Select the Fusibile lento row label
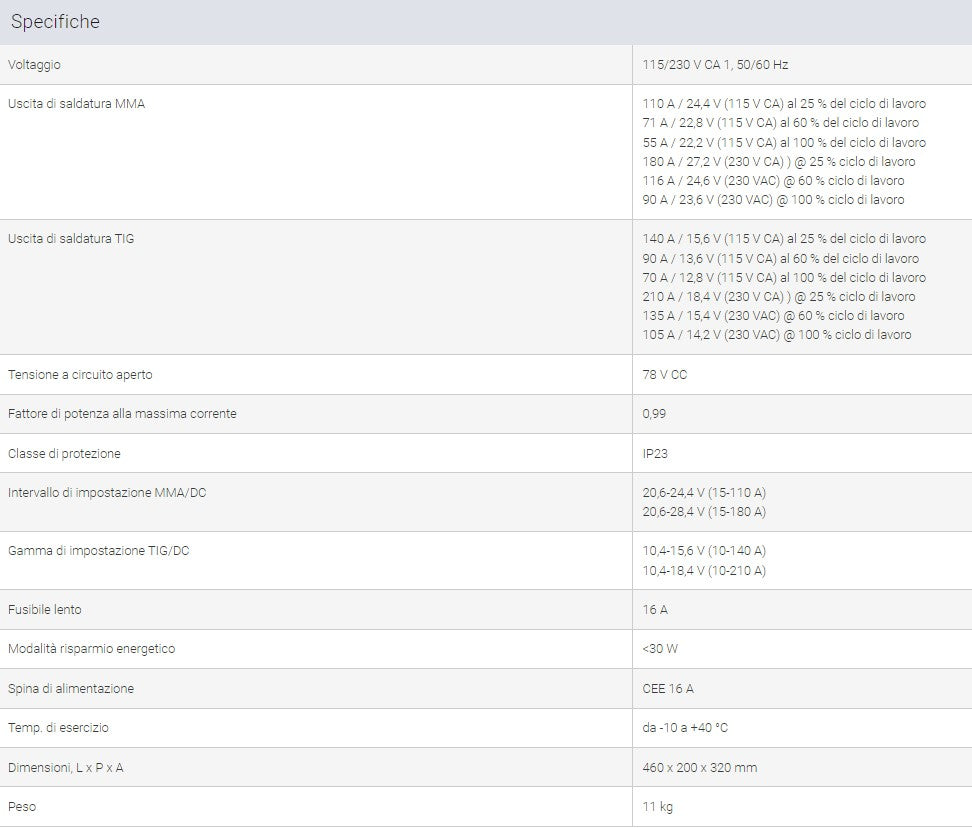 (45, 609)
